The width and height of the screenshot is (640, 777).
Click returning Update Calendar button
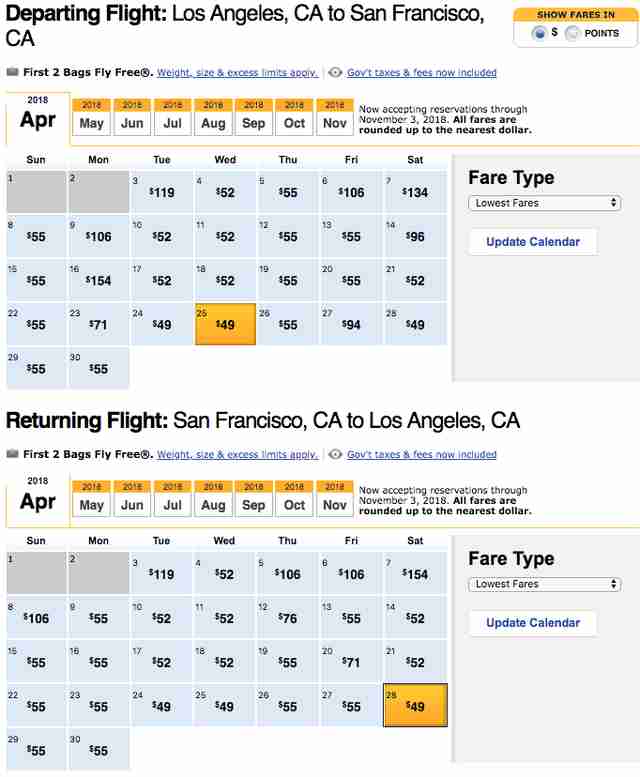click(x=533, y=623)
